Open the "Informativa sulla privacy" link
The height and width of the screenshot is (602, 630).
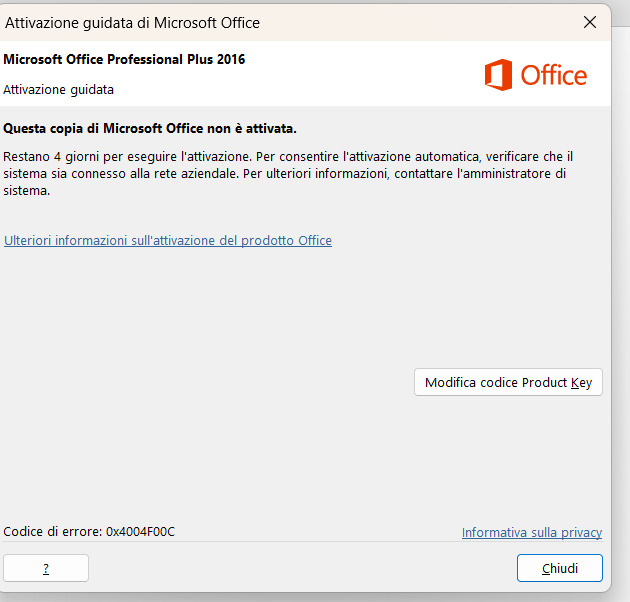point(532,532)
